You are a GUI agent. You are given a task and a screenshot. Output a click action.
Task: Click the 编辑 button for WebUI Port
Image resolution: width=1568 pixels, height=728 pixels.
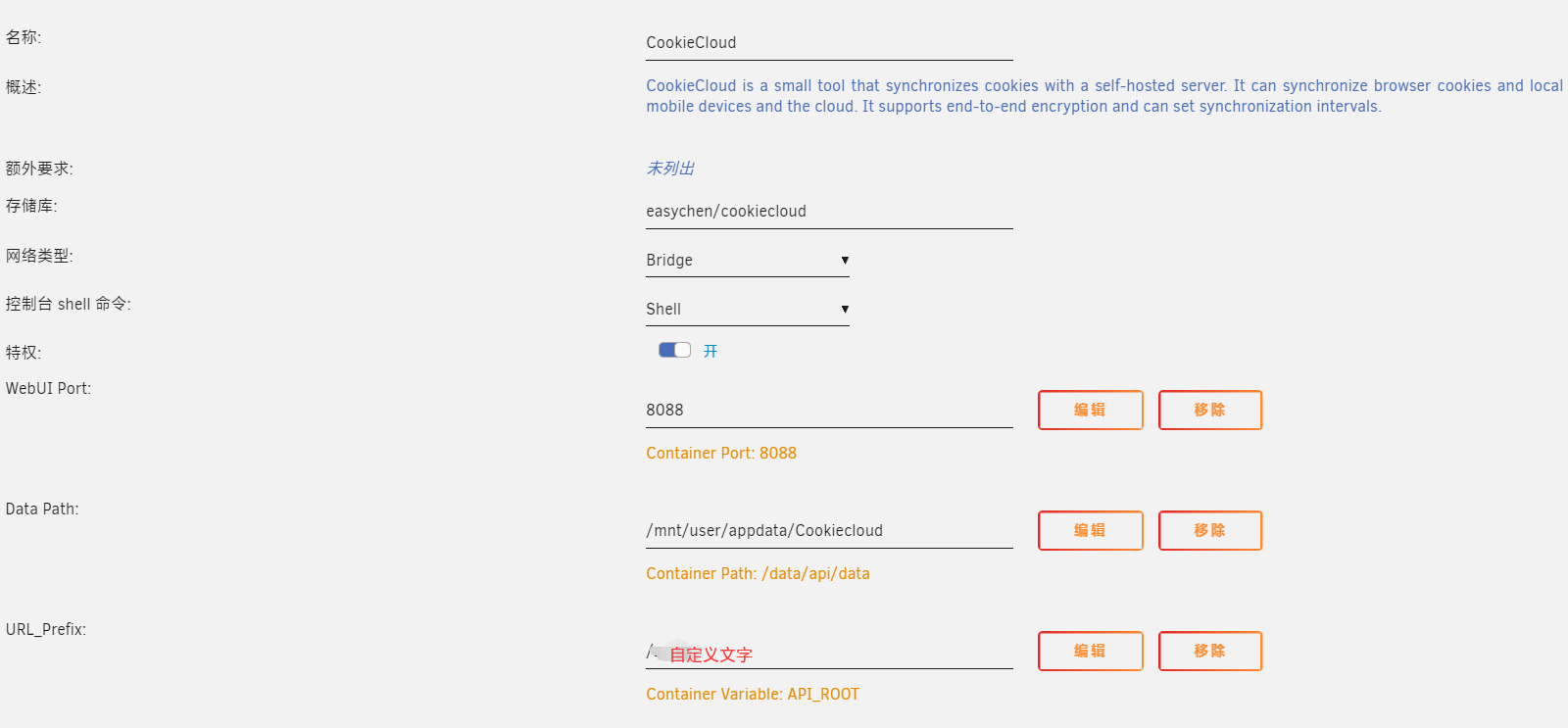(1091, 410)
